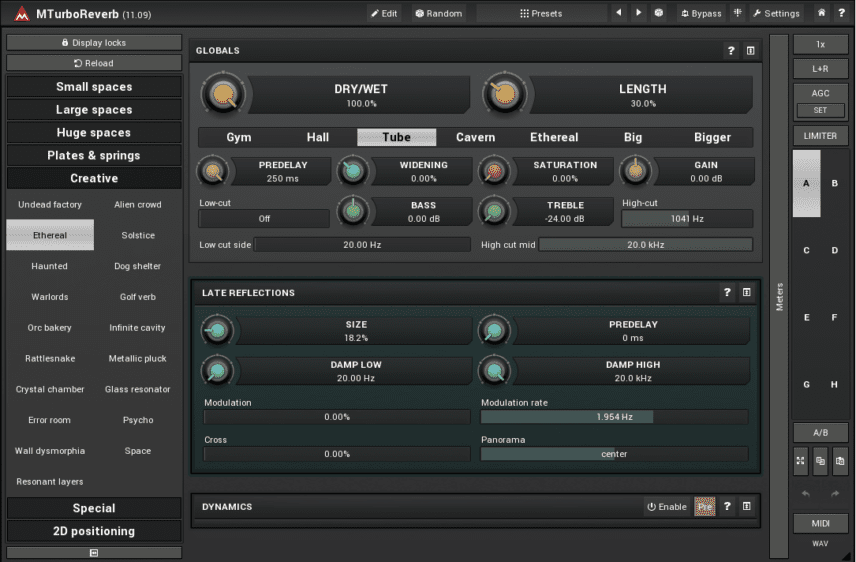The height and width of the screenshot is (562, 856).
Task: Select the Cavern reverb type tab
Action: click(x=475, y=137)
